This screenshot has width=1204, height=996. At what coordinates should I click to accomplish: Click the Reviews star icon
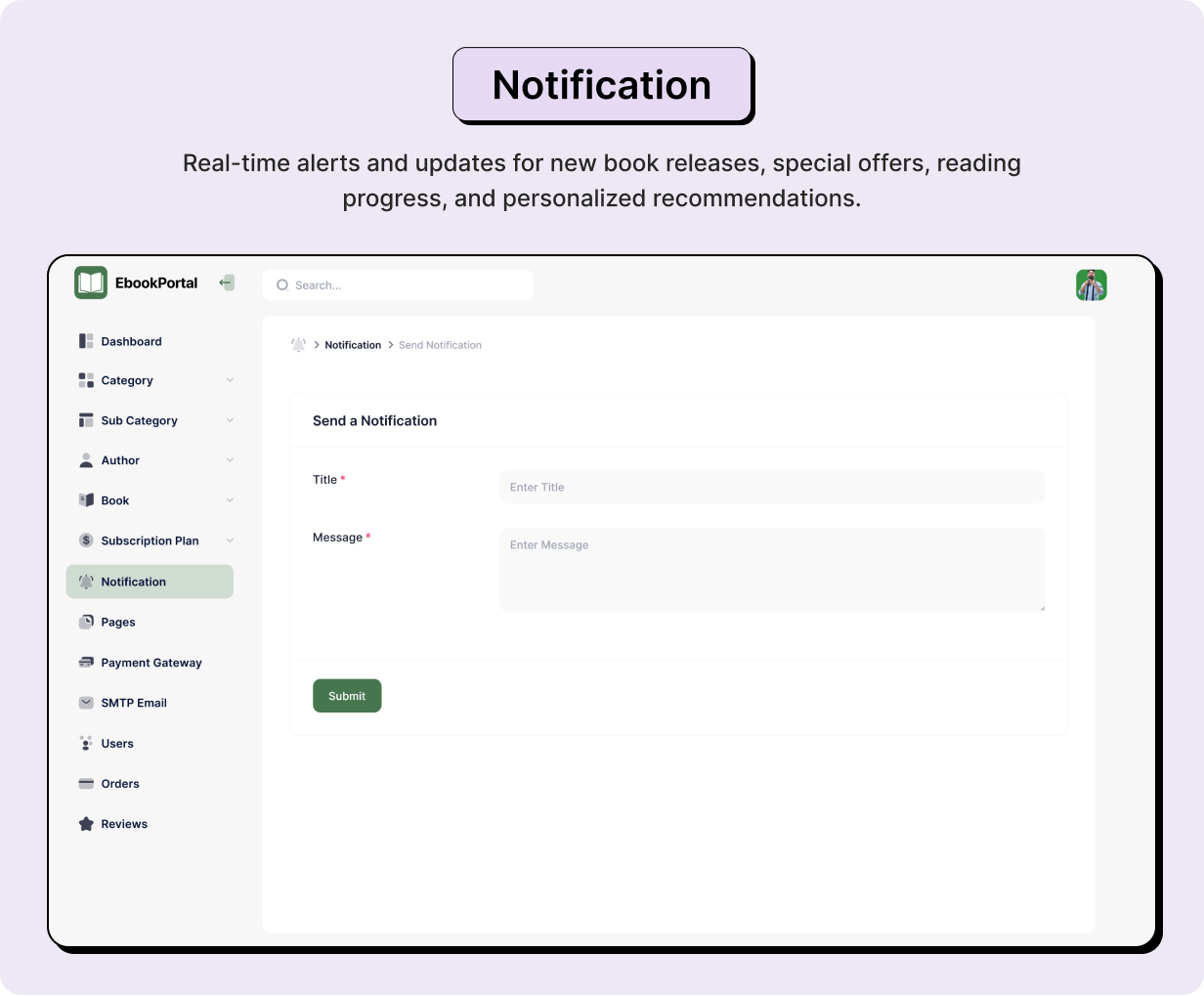point(86,824)
